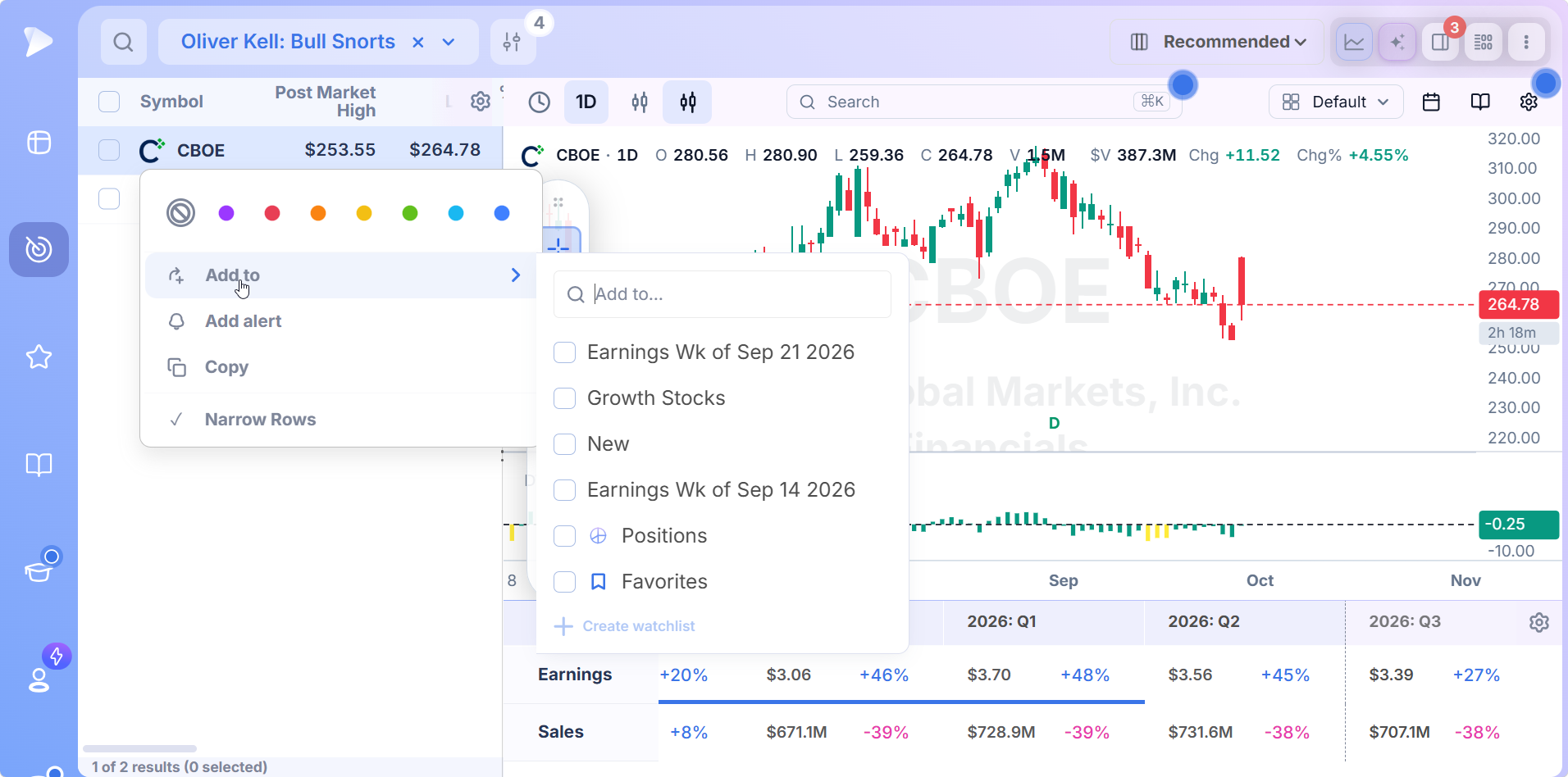Check the New watchlist box
This screenshot has height=777, width=1568.
564,444
